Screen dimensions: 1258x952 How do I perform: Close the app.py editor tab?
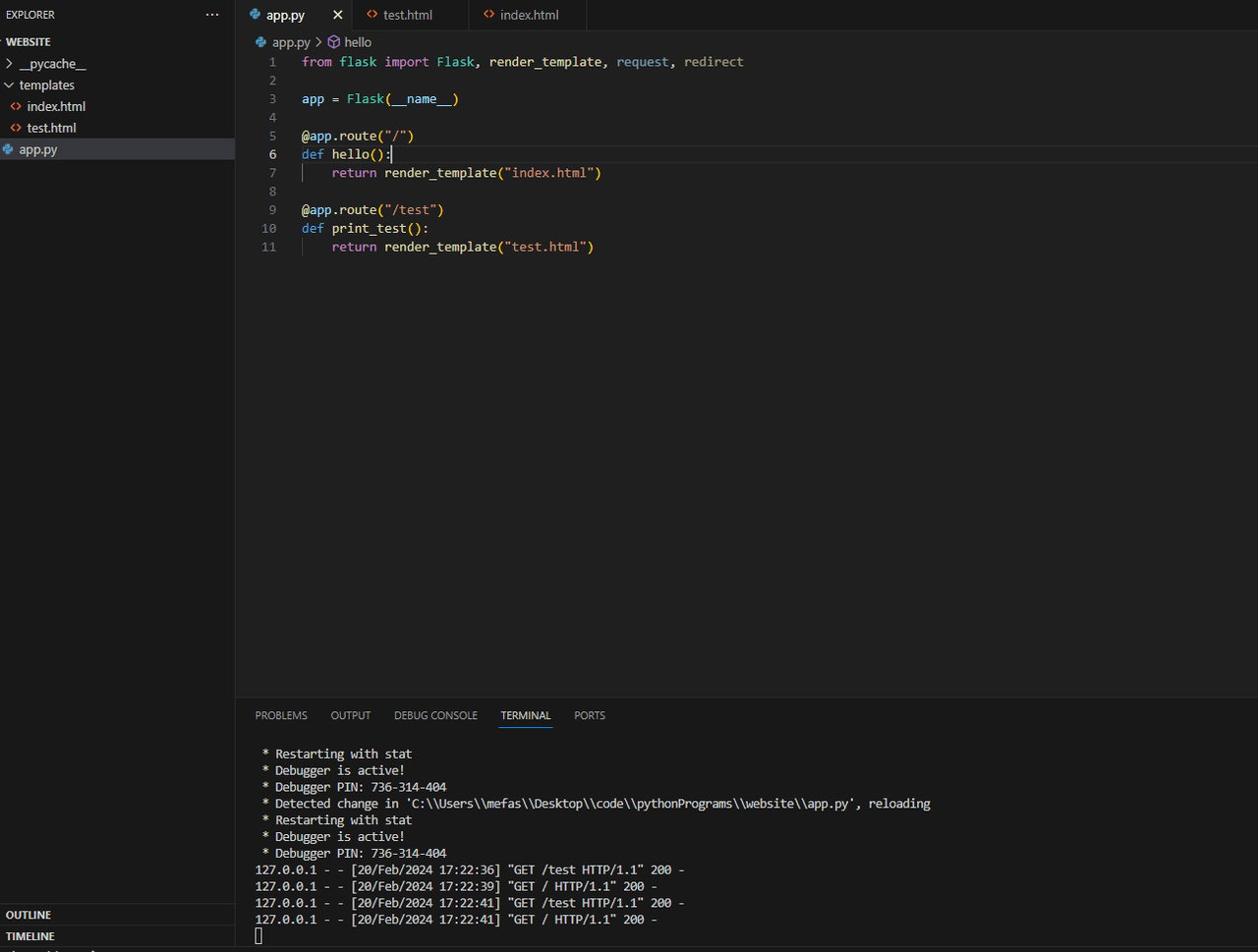click(338, 15)
